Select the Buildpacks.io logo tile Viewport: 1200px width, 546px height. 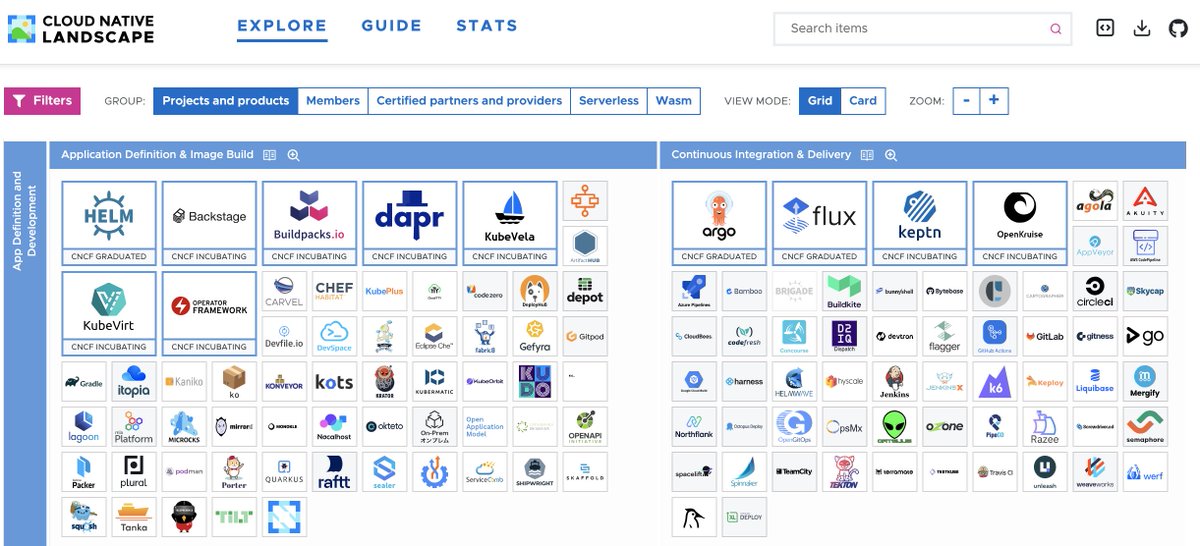[x=309, y=222]
